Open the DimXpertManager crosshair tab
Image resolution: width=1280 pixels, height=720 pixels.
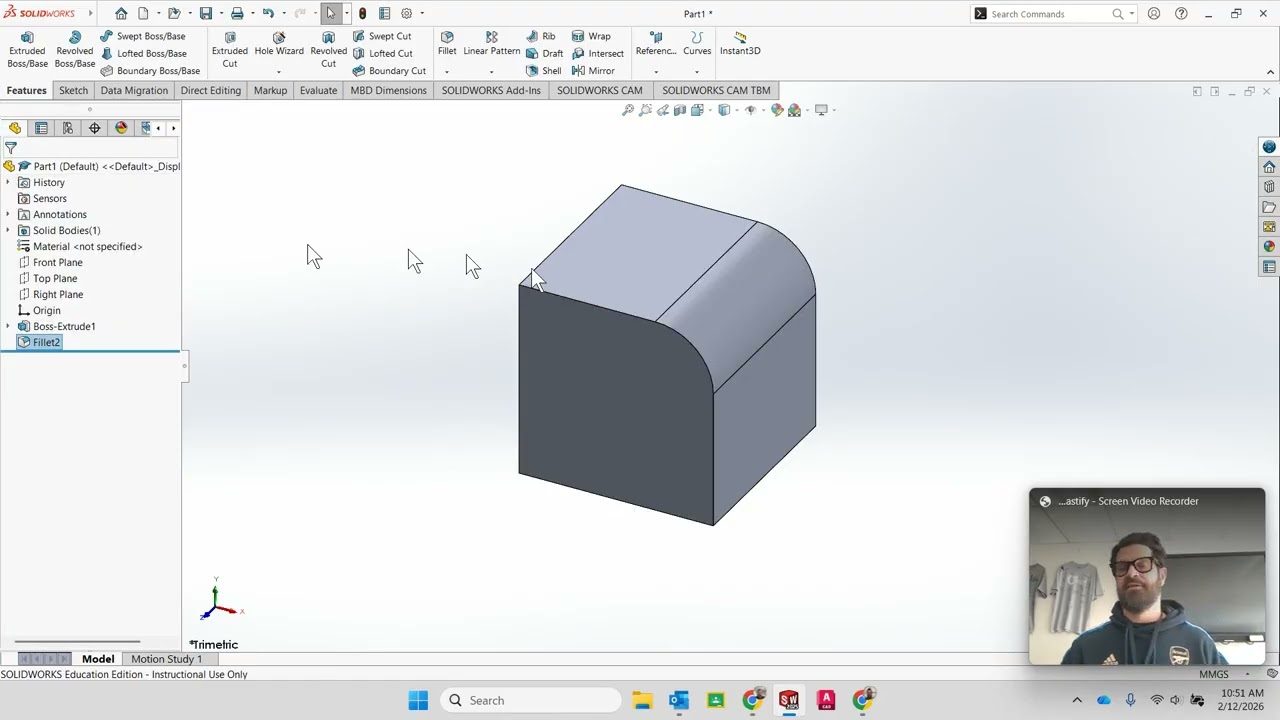click(95, 128)
